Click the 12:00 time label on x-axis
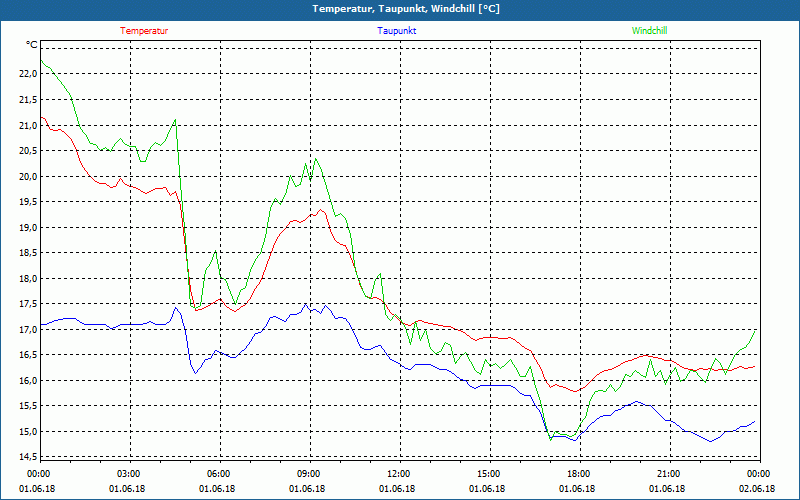 pos(398,474)
